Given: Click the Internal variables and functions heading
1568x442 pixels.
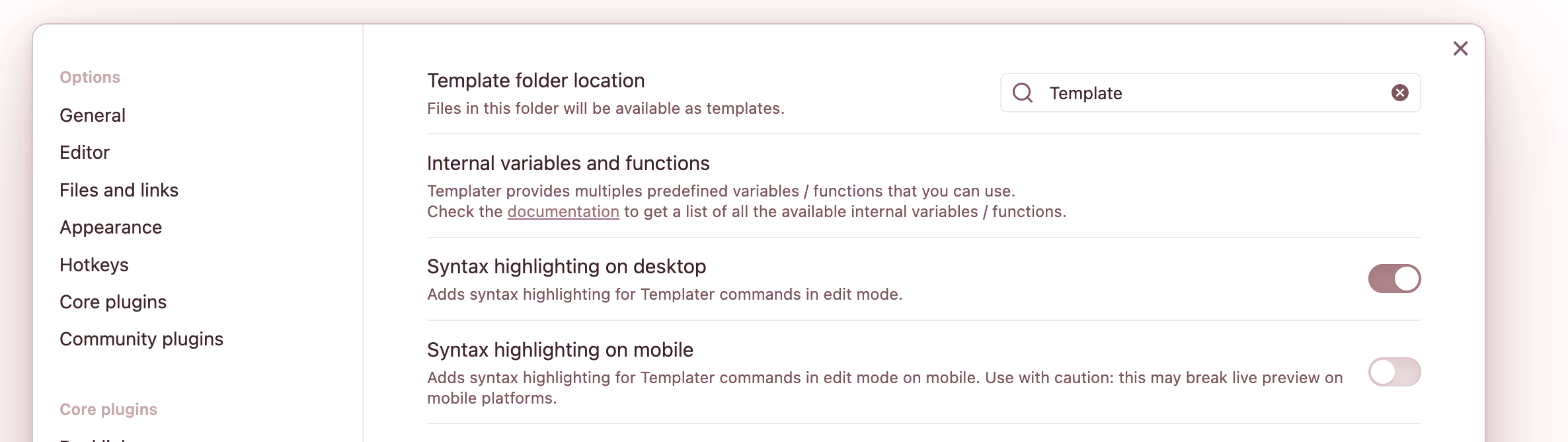Looking at the screenshot, I should coord(568,163).
